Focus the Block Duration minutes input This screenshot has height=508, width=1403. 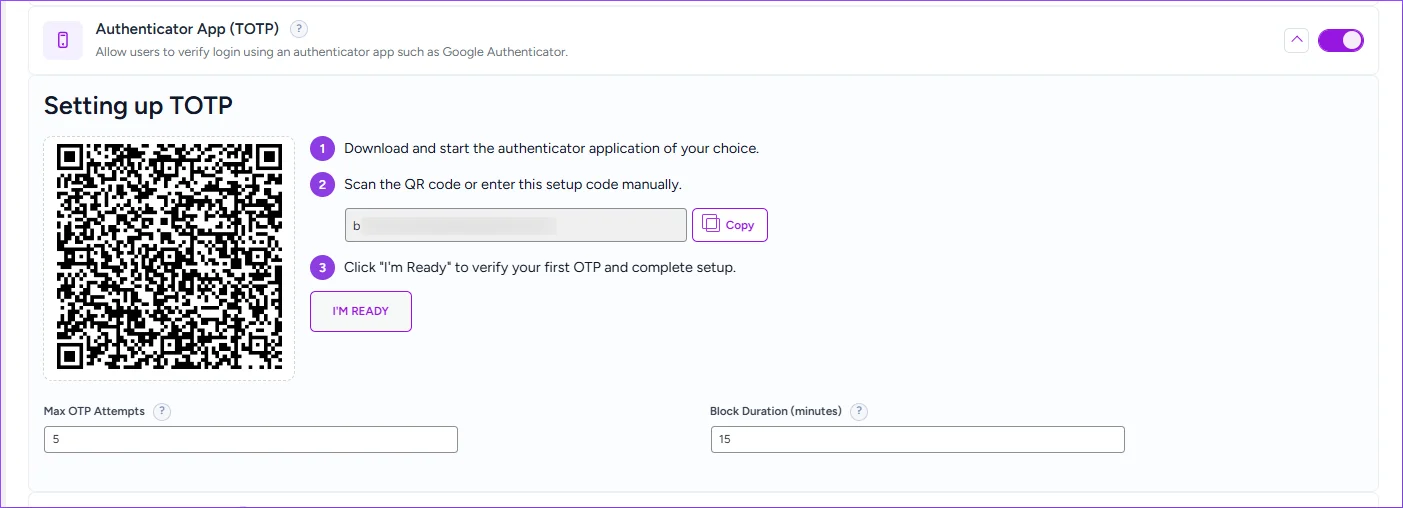pyautogui.click(x=918, y=439)
